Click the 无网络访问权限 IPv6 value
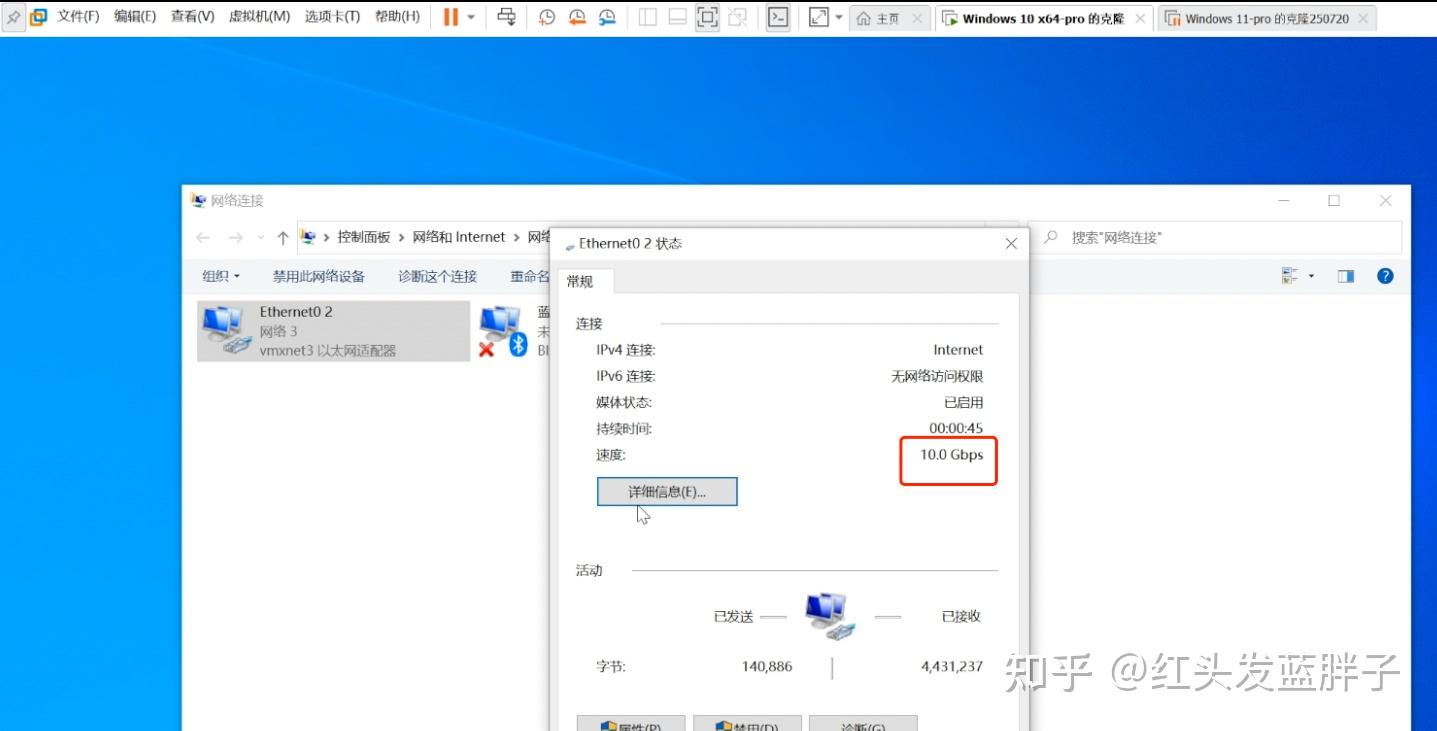 tap(937, 376)
